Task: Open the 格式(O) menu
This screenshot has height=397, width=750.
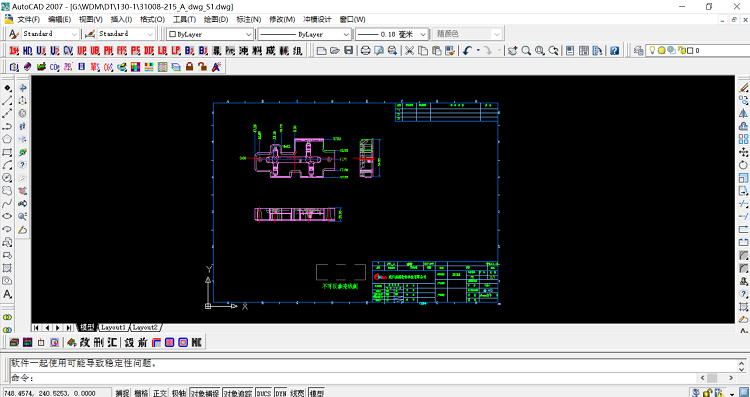Action: [153, 20]
